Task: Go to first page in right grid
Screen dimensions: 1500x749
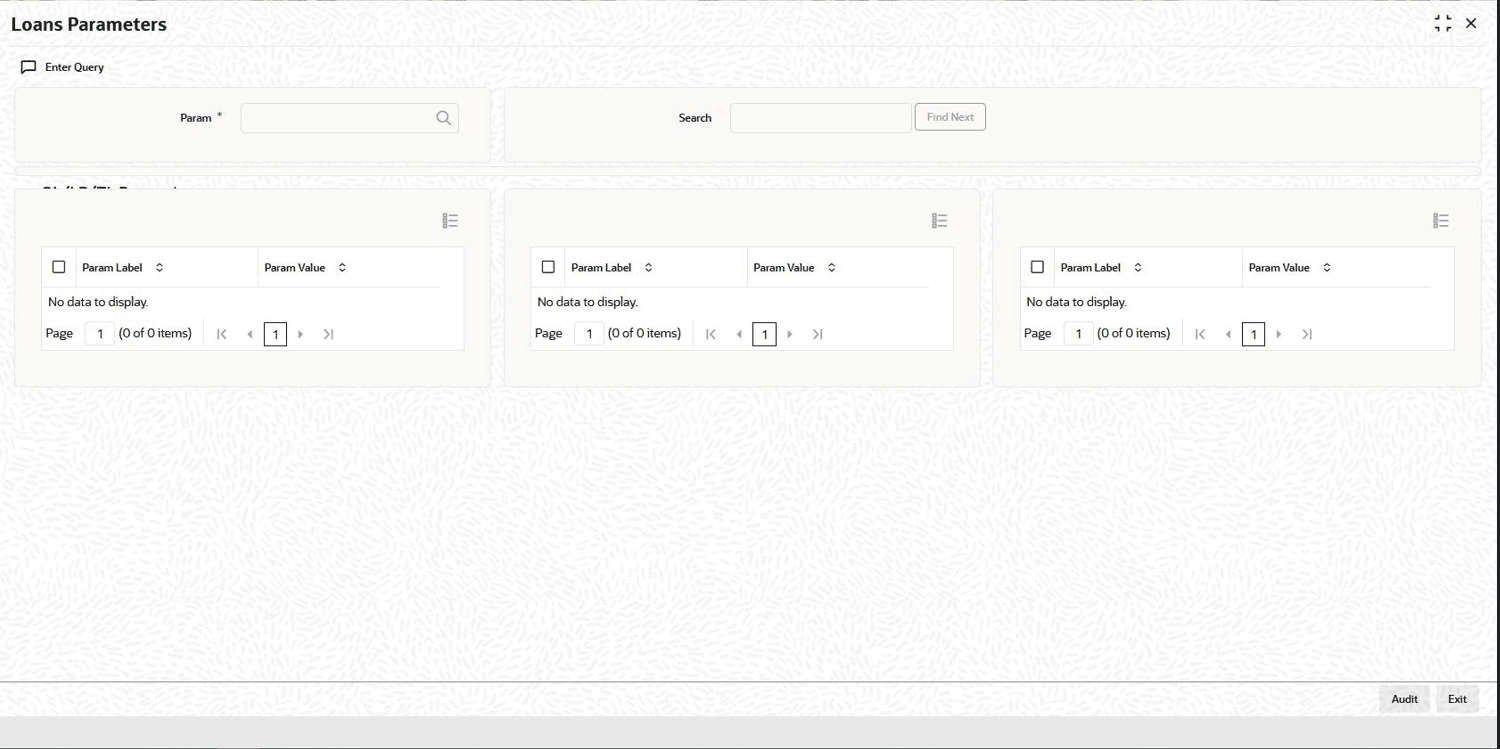Action: 1200,334
